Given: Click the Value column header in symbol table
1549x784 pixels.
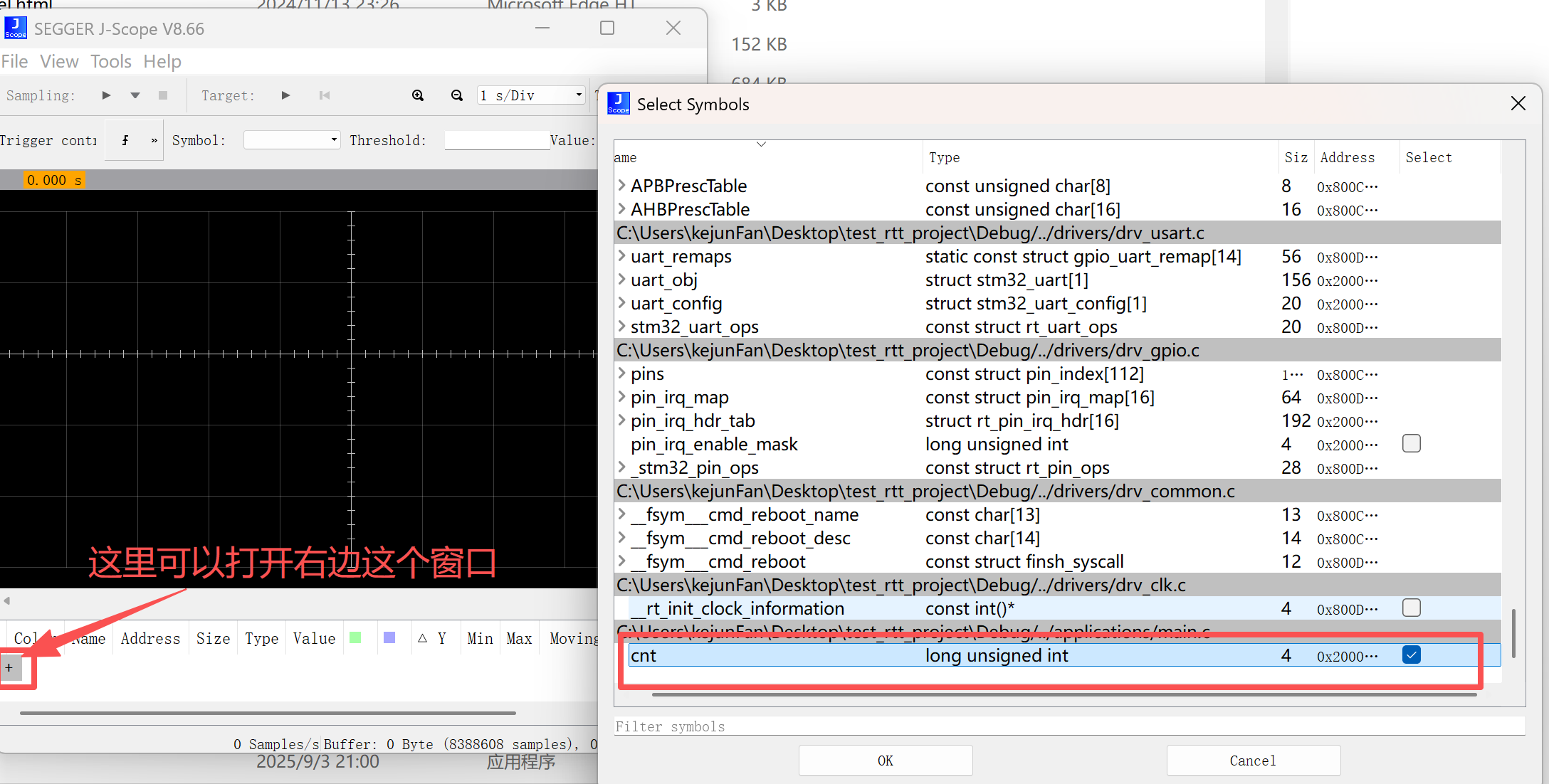Looking at the screenshot, I should click(x=315, y=639).
